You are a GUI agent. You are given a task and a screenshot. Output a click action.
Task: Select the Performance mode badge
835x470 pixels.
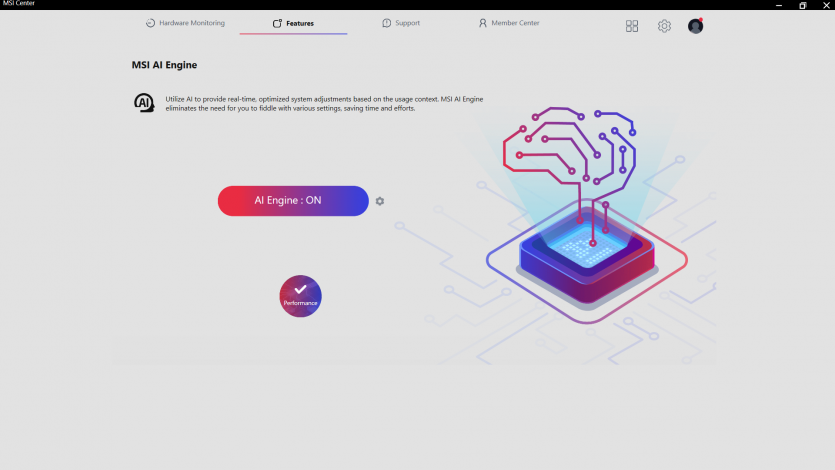click(300, 296)
